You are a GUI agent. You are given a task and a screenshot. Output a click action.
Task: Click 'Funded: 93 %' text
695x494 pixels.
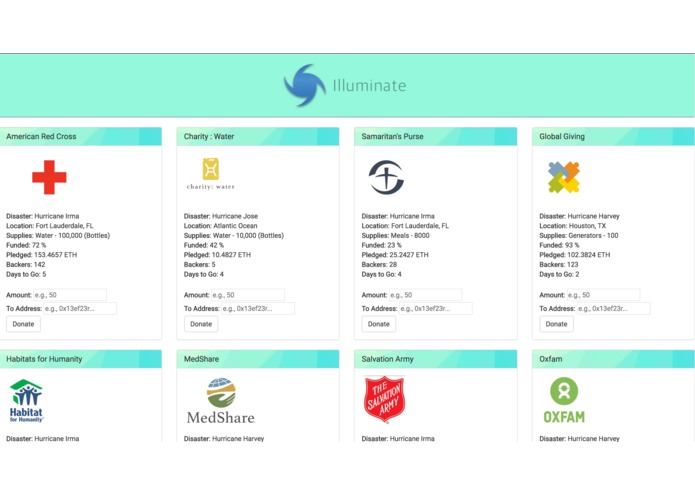559,245
